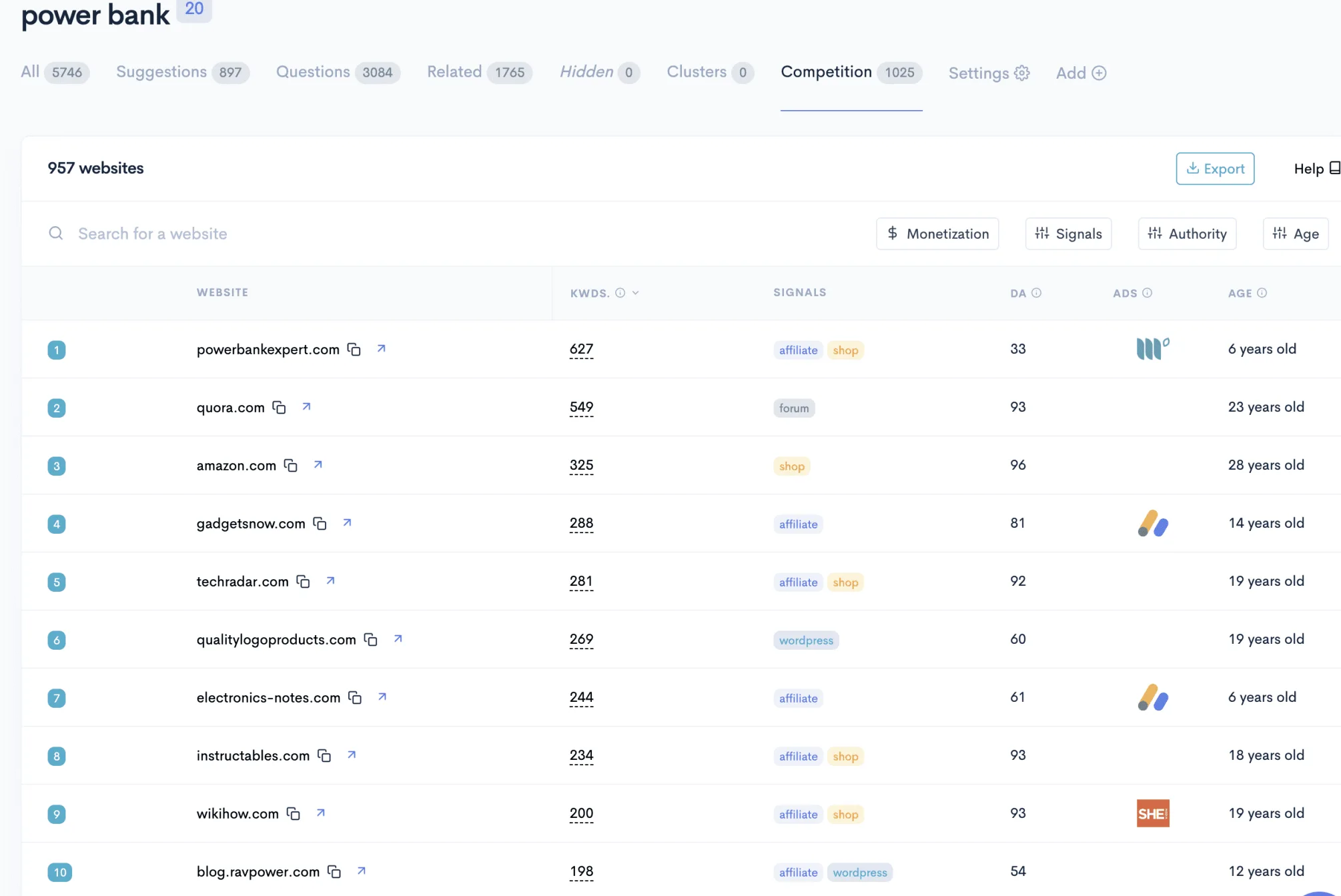Open the Age filter
1341x896 pixels.
point(1296,234)
